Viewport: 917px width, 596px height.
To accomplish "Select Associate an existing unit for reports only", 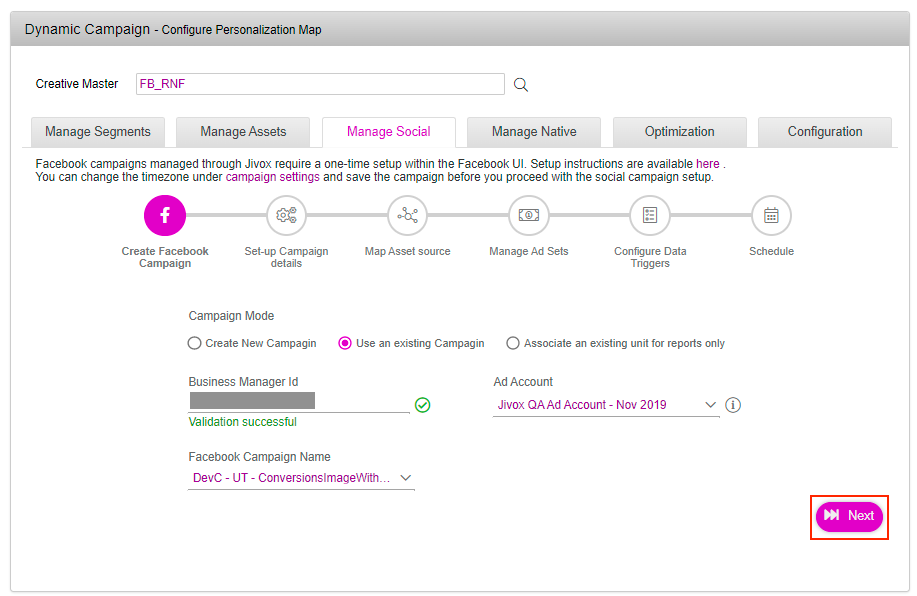I will 513,343.
